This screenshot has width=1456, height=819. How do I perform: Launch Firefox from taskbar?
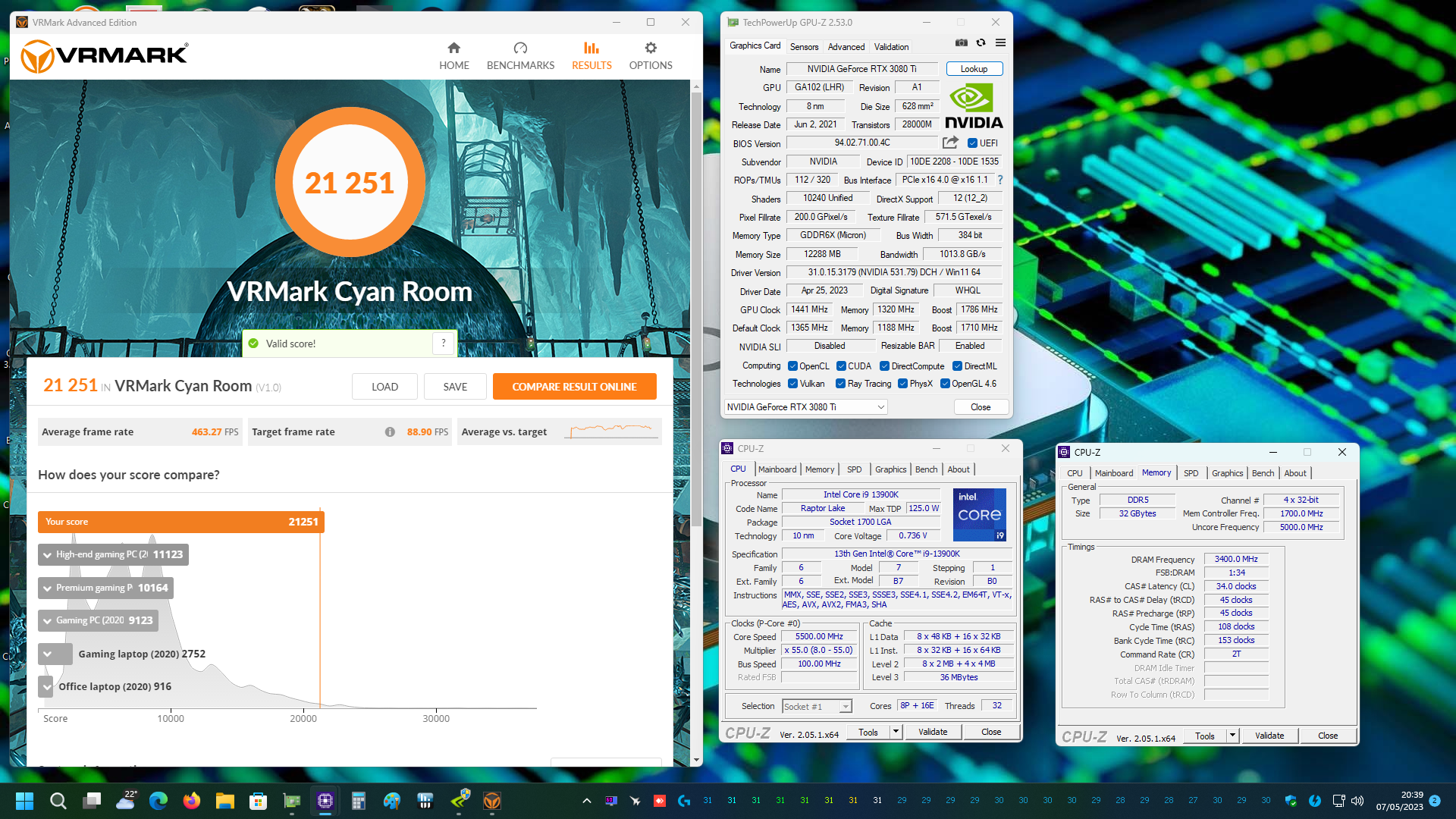(x=192, y=801)
